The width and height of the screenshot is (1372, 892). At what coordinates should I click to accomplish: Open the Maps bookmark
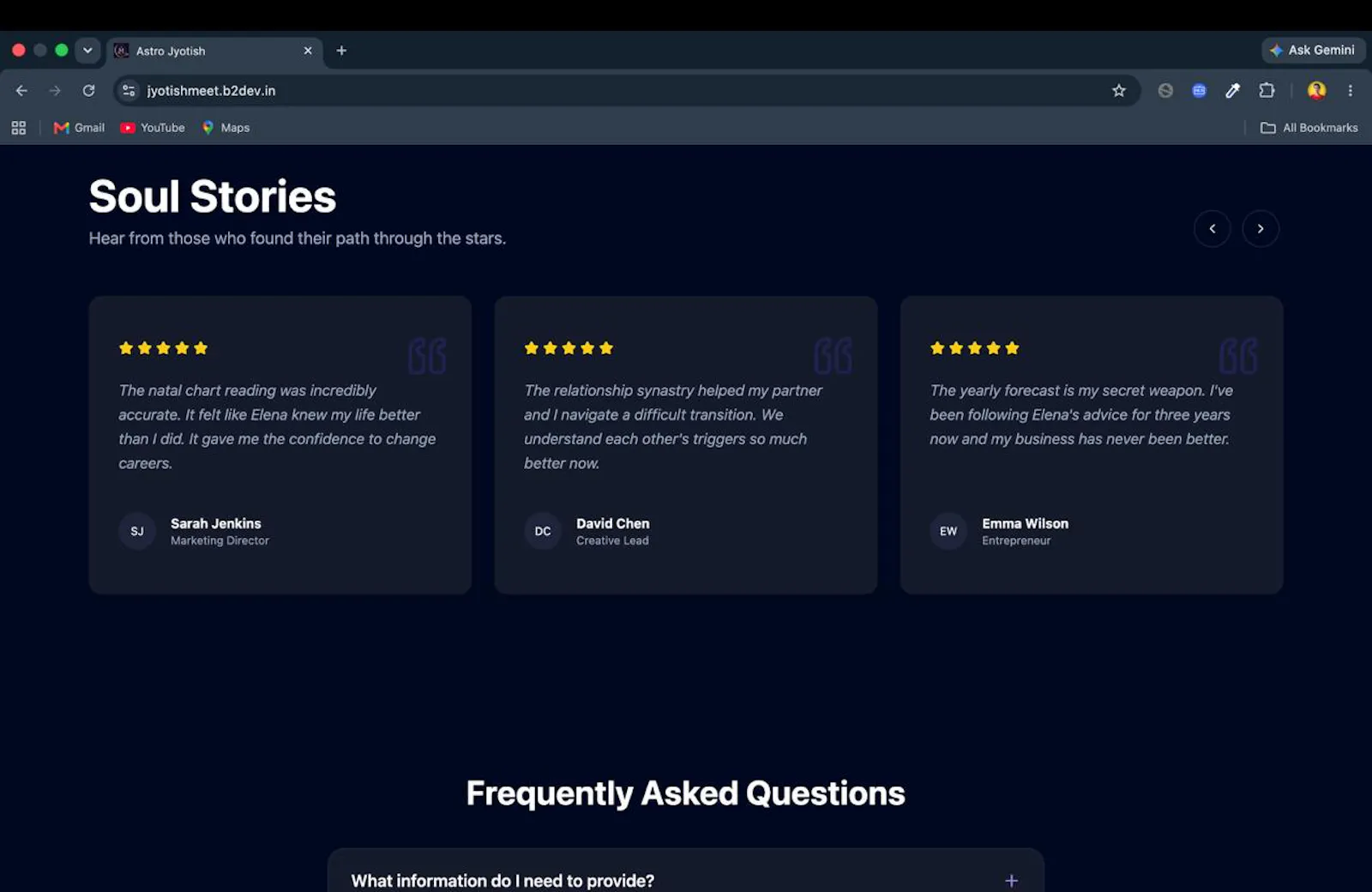pos(226,128)
